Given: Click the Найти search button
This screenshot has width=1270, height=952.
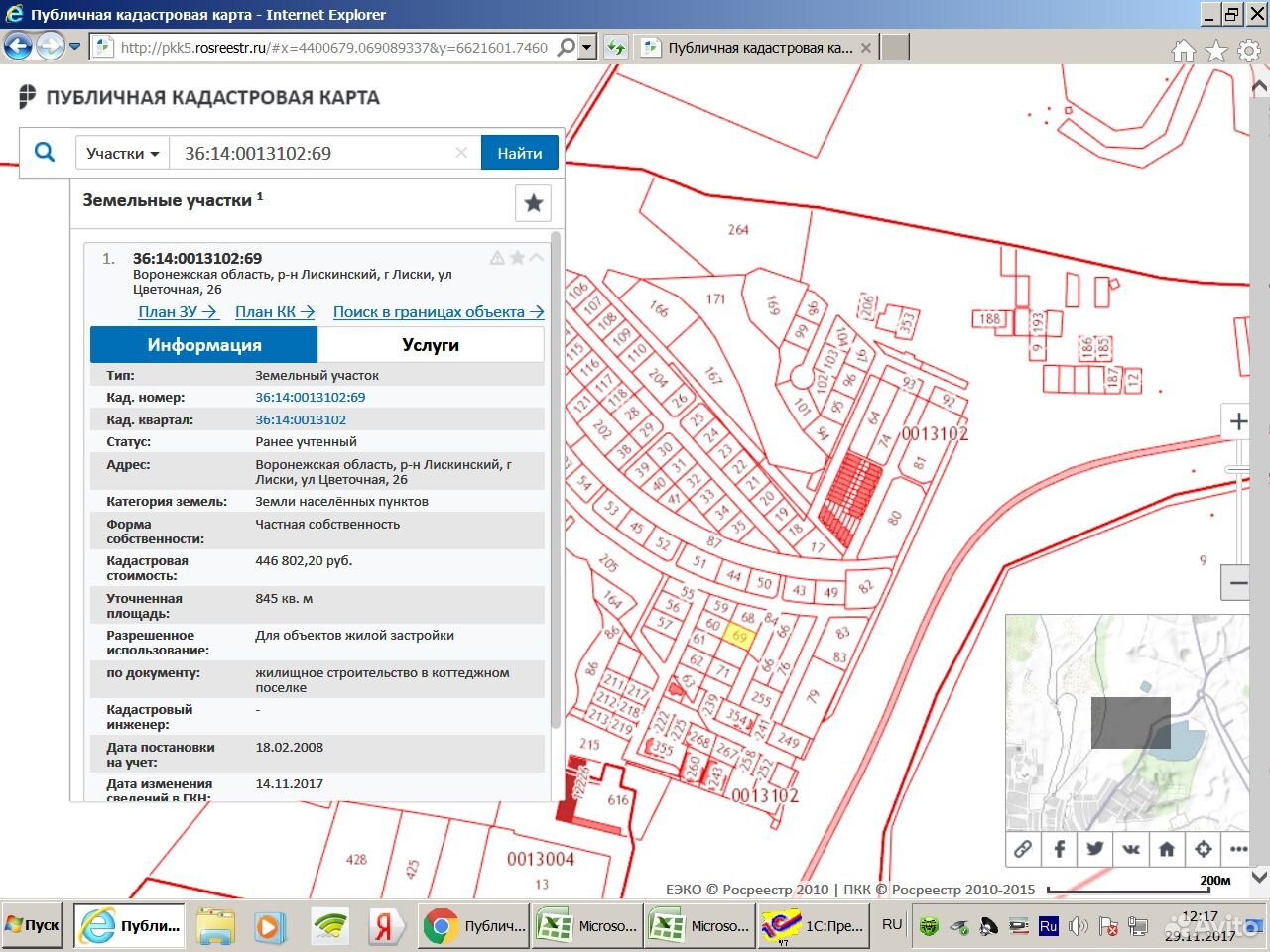Looking at the screenshot, I should 520,153.
